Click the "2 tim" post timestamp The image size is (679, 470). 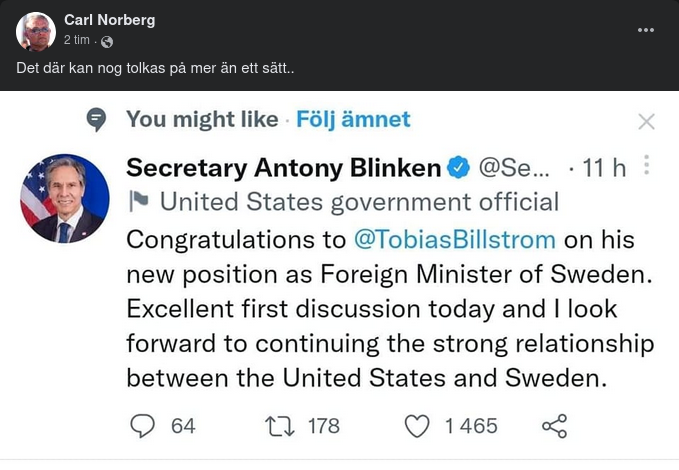click(x=78, y=40)
